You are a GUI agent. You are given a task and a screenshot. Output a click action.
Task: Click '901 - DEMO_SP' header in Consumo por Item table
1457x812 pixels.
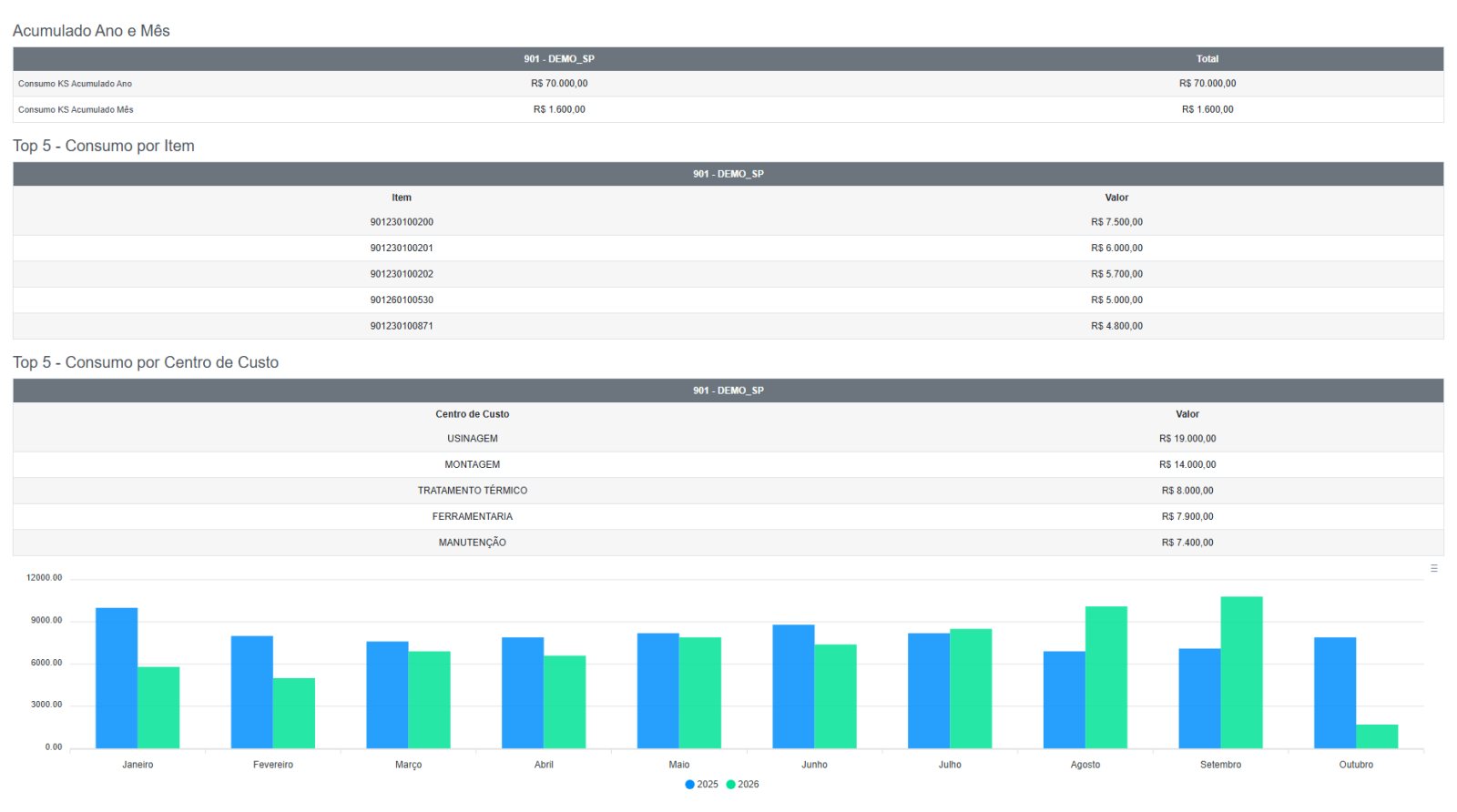click(728, 174)
